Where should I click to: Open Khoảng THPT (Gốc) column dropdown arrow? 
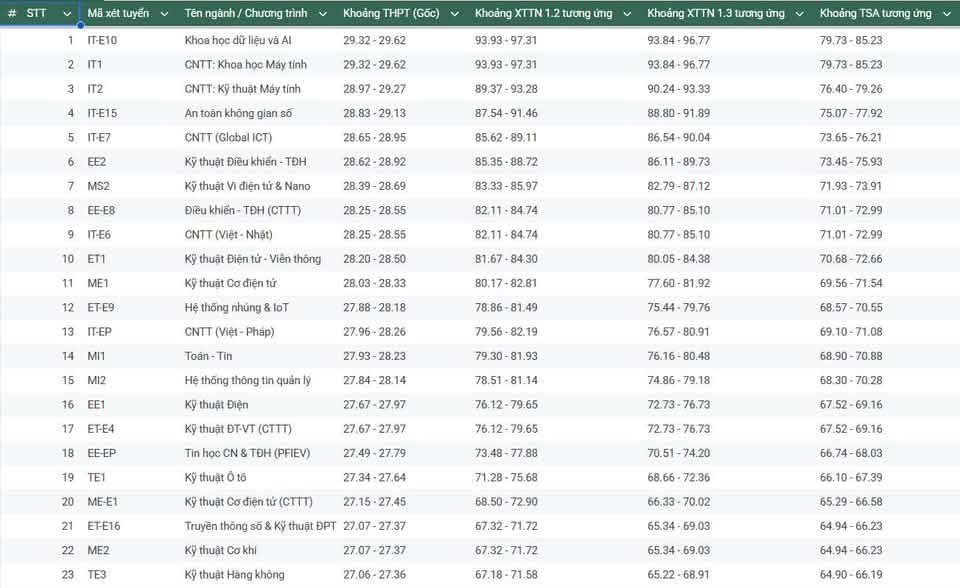pos(454,13)
